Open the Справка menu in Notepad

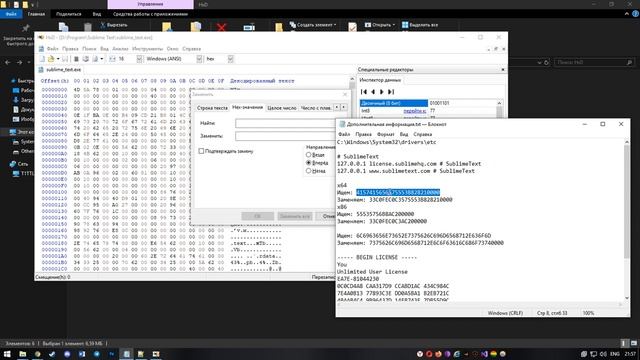(x=422, y=134)
